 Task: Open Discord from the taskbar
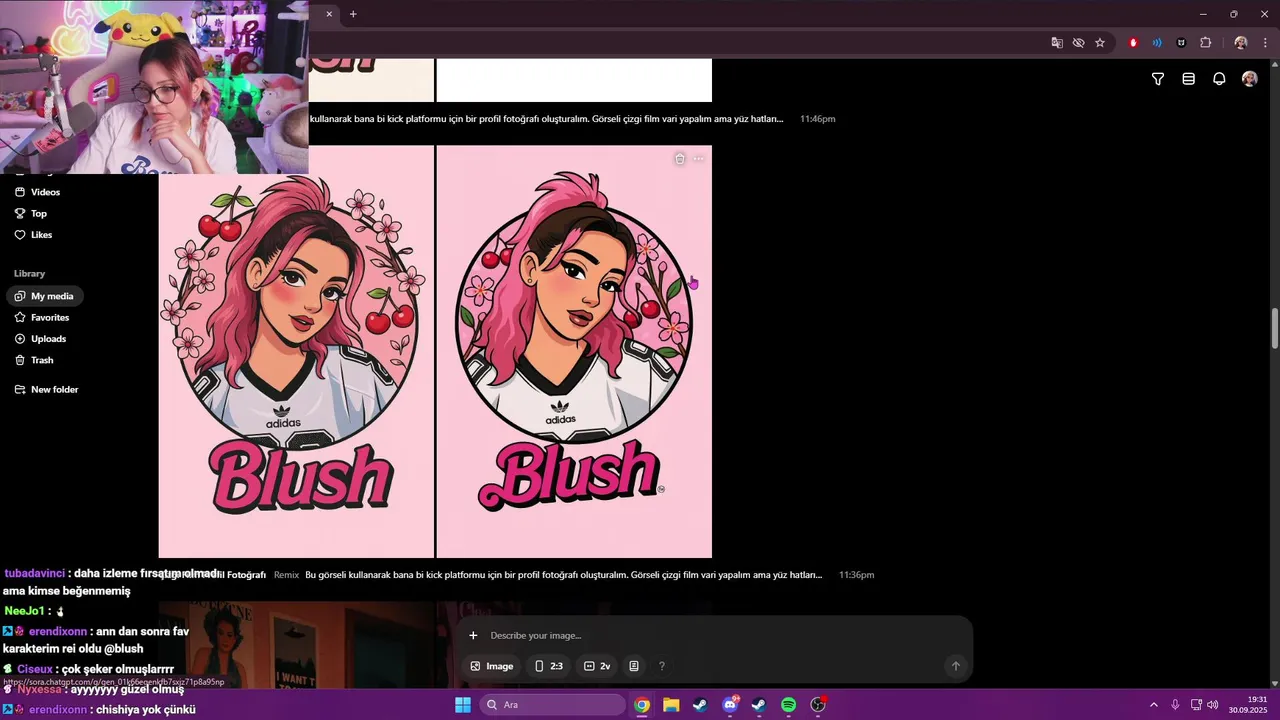(730, 705)
